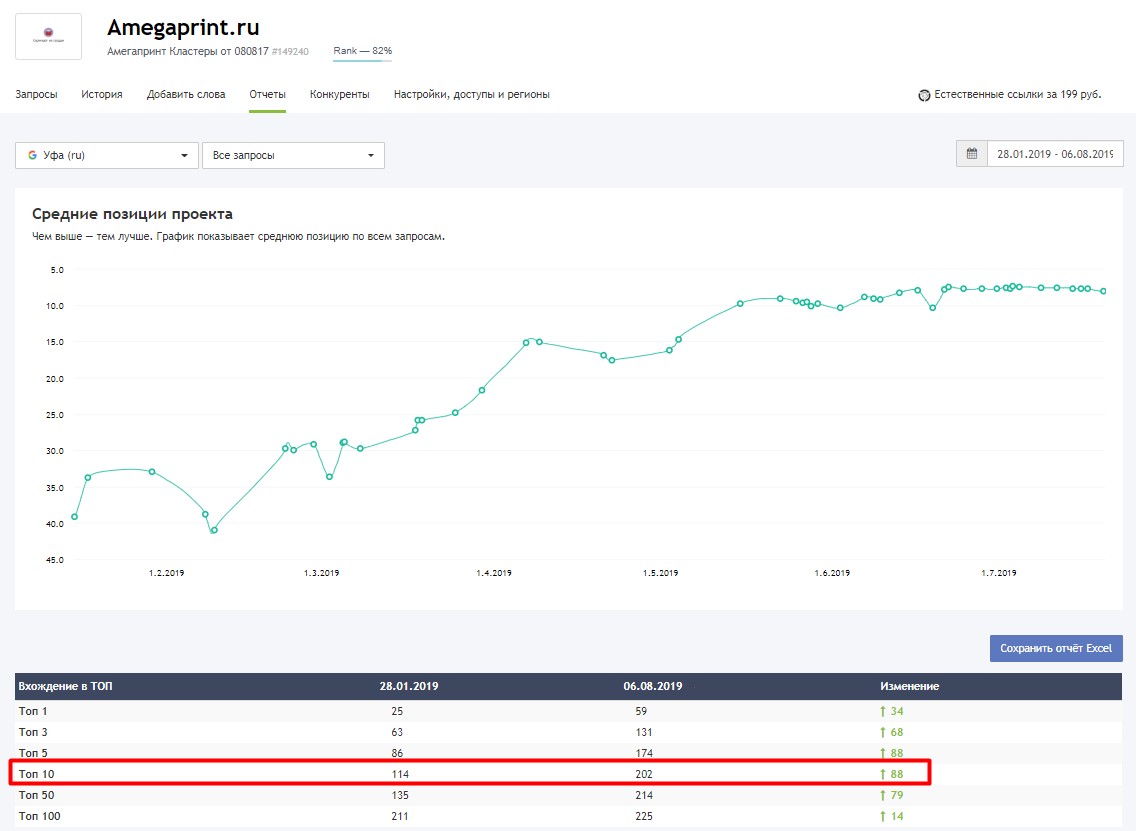This screenshot has width=1136, height=831.
Task: Click the Amegaprint project logo thumbnail
Action: (49, 36)
